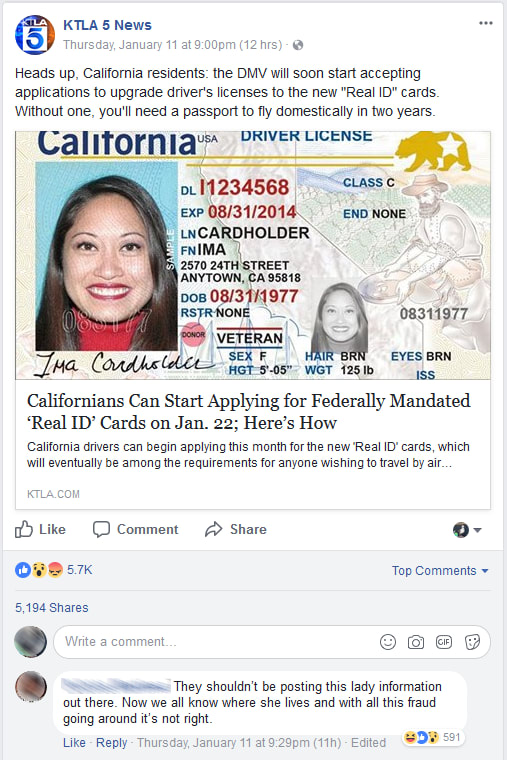Click the Like thumbs-up on the post
507x760 pixels.
[40, 529]
